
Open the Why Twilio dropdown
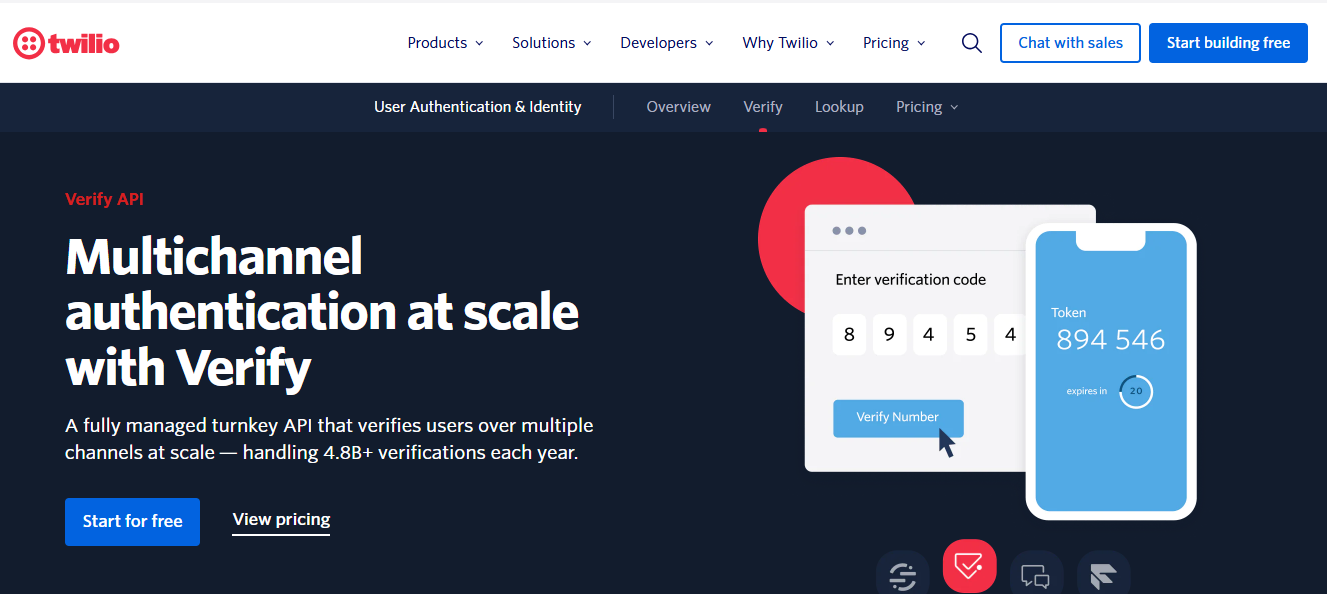point(787,43)
